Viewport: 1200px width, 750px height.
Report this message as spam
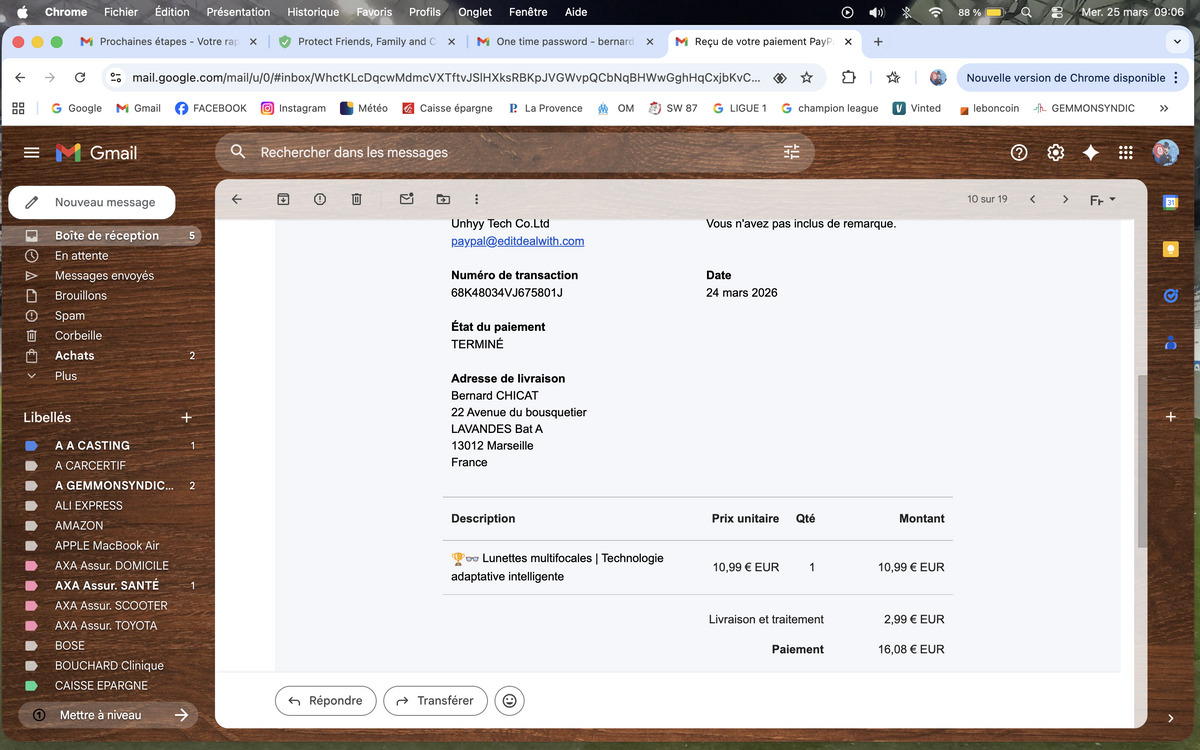pyautogui.click(x=320, y=199)
